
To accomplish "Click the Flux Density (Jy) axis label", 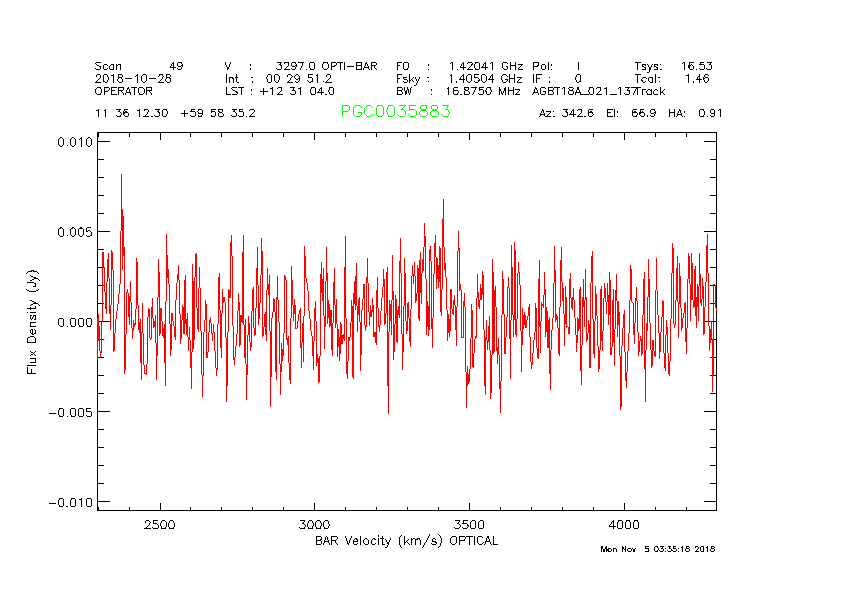I will point(32,322).
